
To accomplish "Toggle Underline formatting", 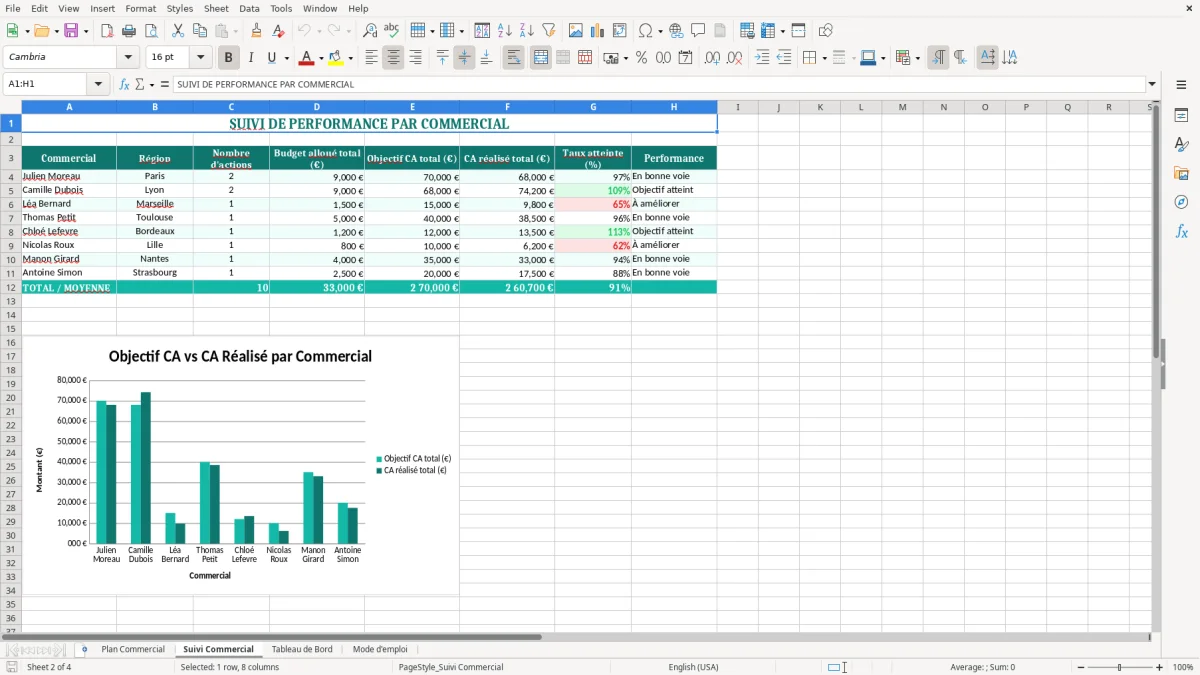I will [271, 58].
